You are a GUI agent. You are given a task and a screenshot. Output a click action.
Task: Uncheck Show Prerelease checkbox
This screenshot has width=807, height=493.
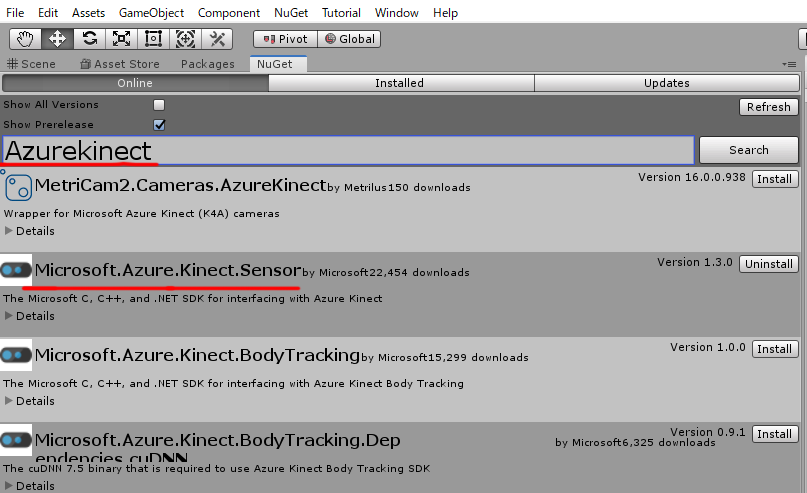coord(159,125)
